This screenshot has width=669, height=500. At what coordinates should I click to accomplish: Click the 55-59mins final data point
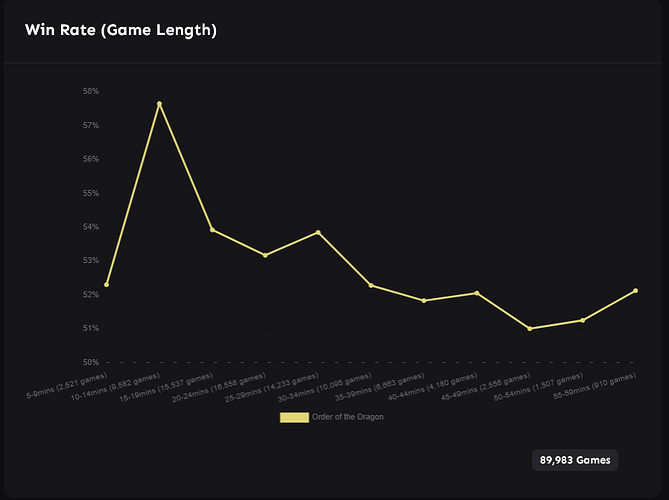[x=636, y=291]
